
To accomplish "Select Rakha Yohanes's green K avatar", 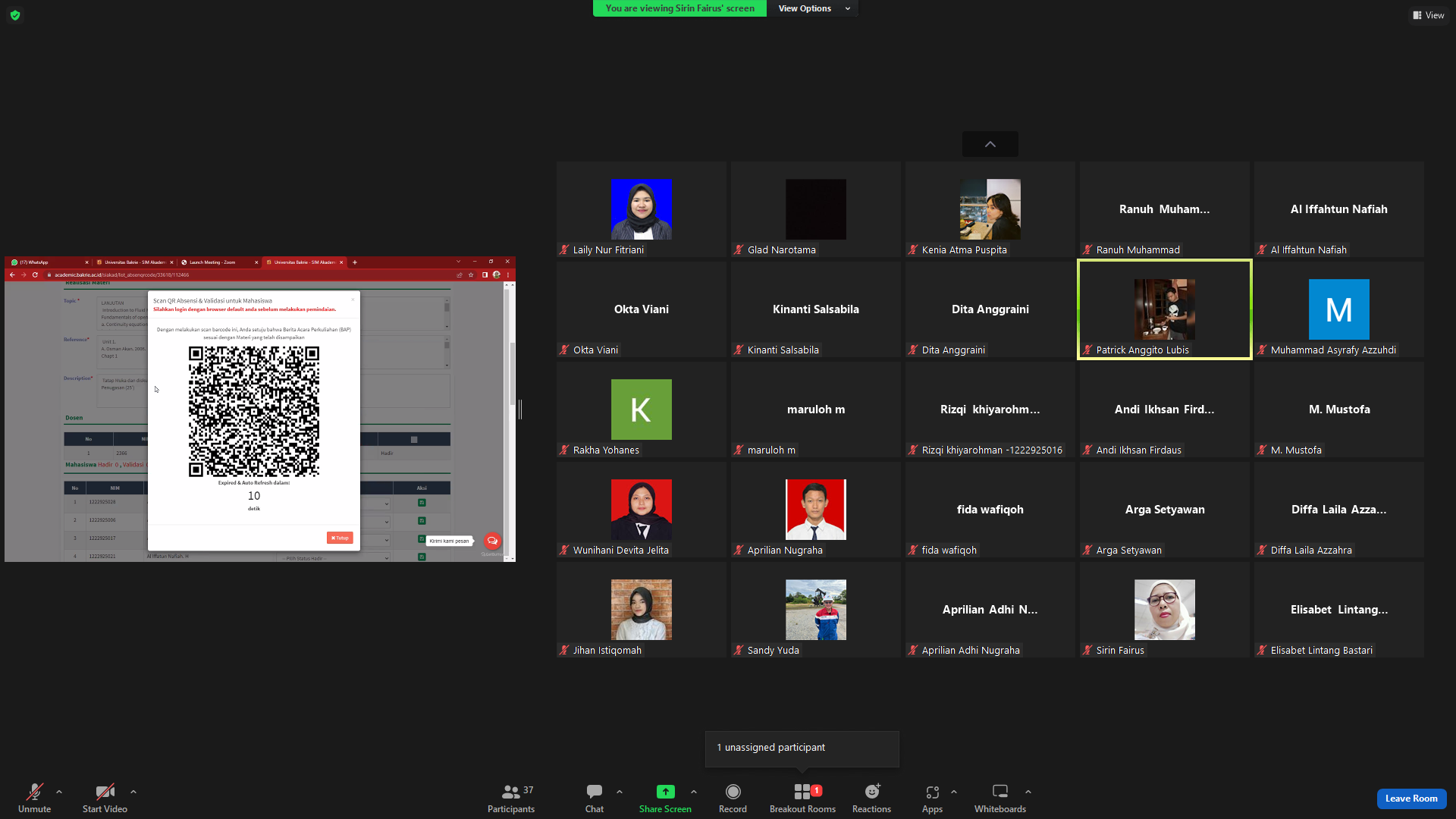I will coord(642,409).
